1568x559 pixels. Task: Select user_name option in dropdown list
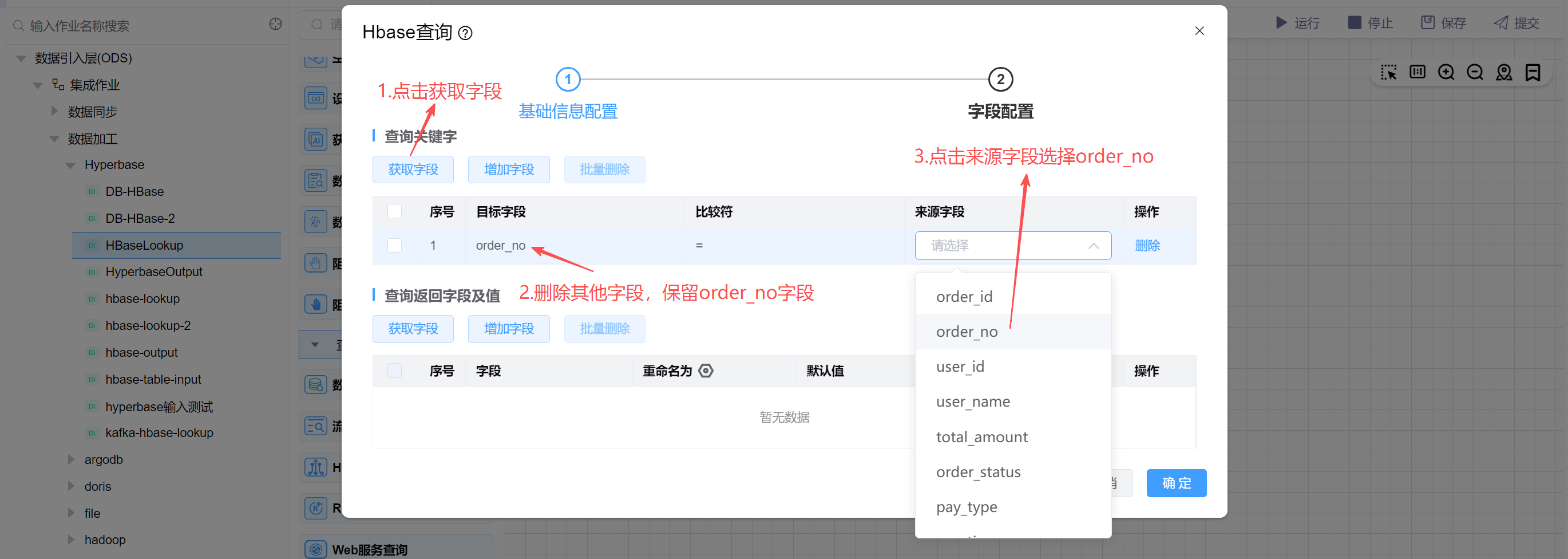click(973, 401)
